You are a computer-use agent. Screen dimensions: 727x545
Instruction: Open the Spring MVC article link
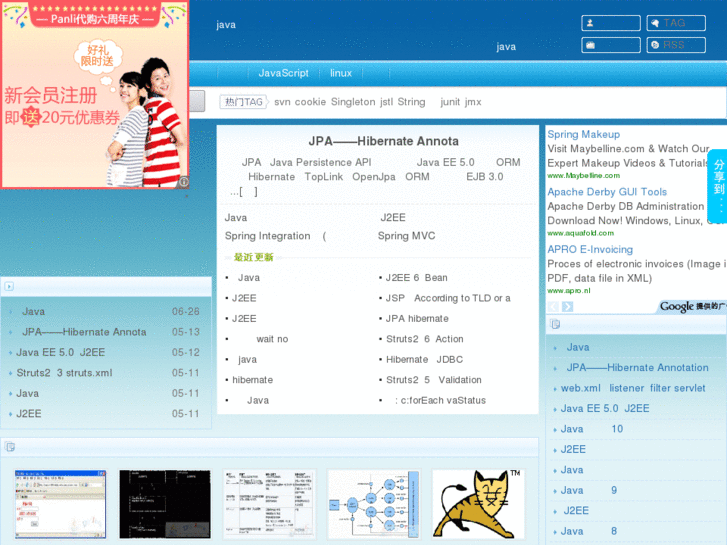[x=406, y=236]
